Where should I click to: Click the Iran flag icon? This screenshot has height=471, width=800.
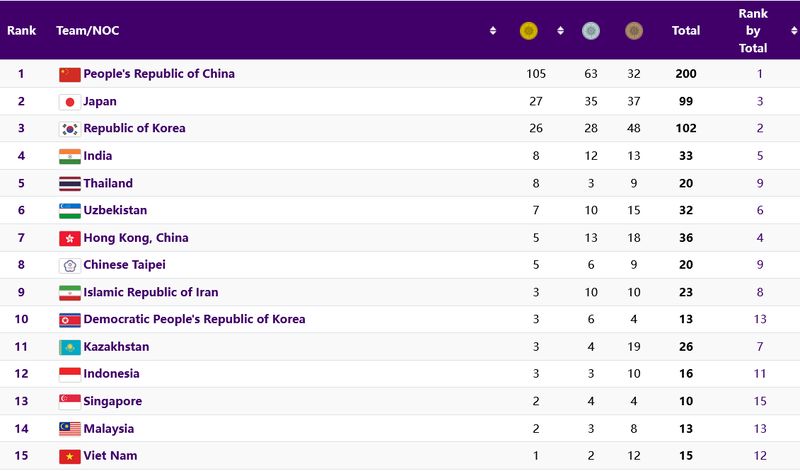coord(70,293)
